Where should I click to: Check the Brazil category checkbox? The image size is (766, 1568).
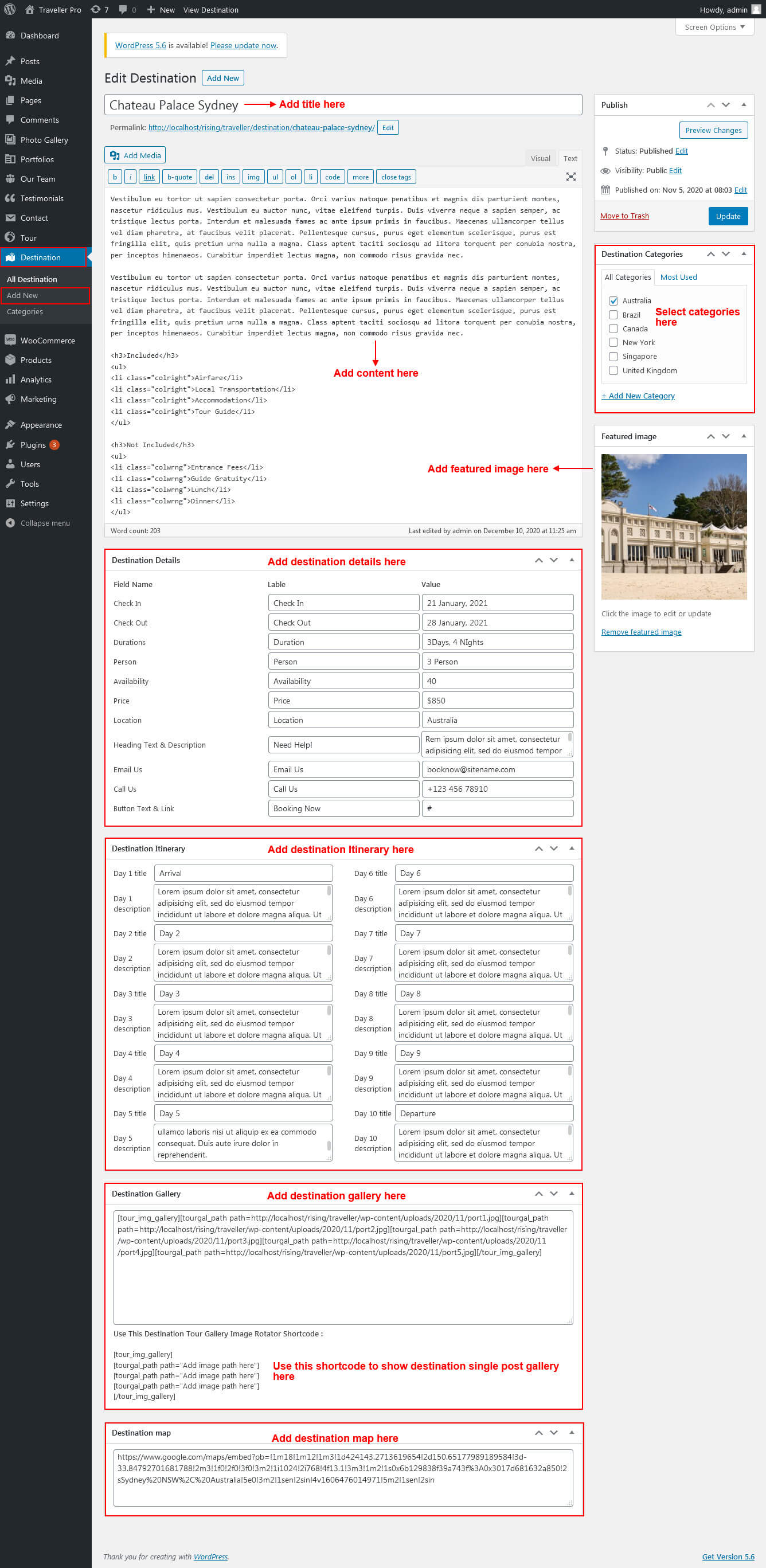click(x=613, y=315)
